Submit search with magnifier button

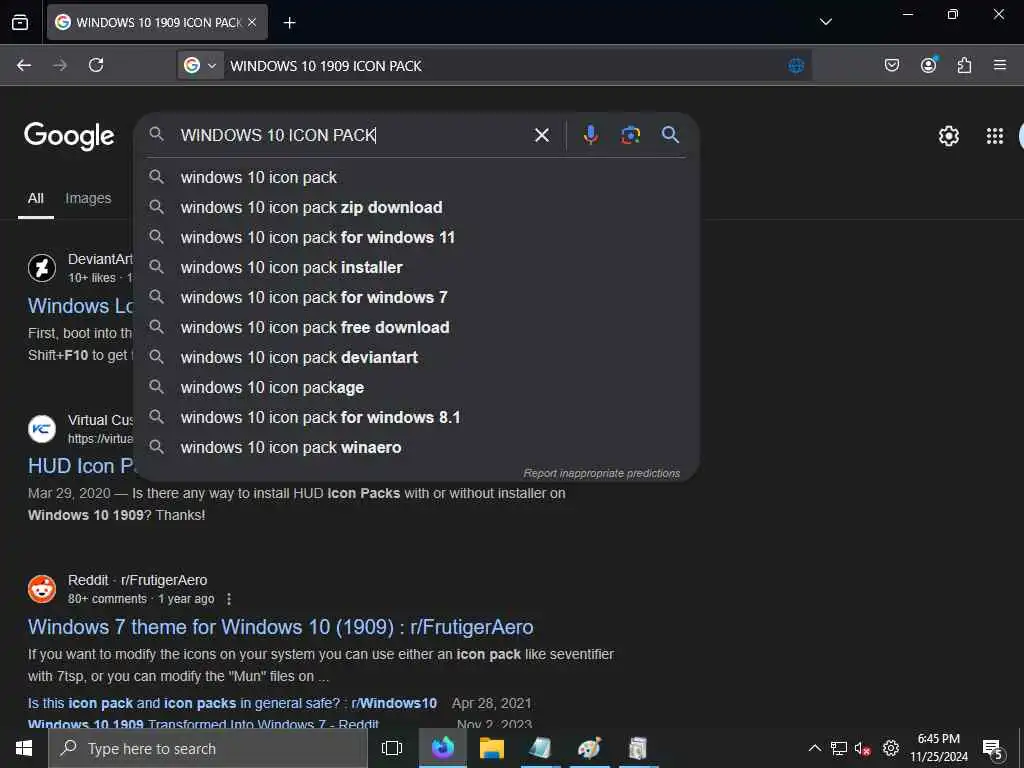click(670, 135)
